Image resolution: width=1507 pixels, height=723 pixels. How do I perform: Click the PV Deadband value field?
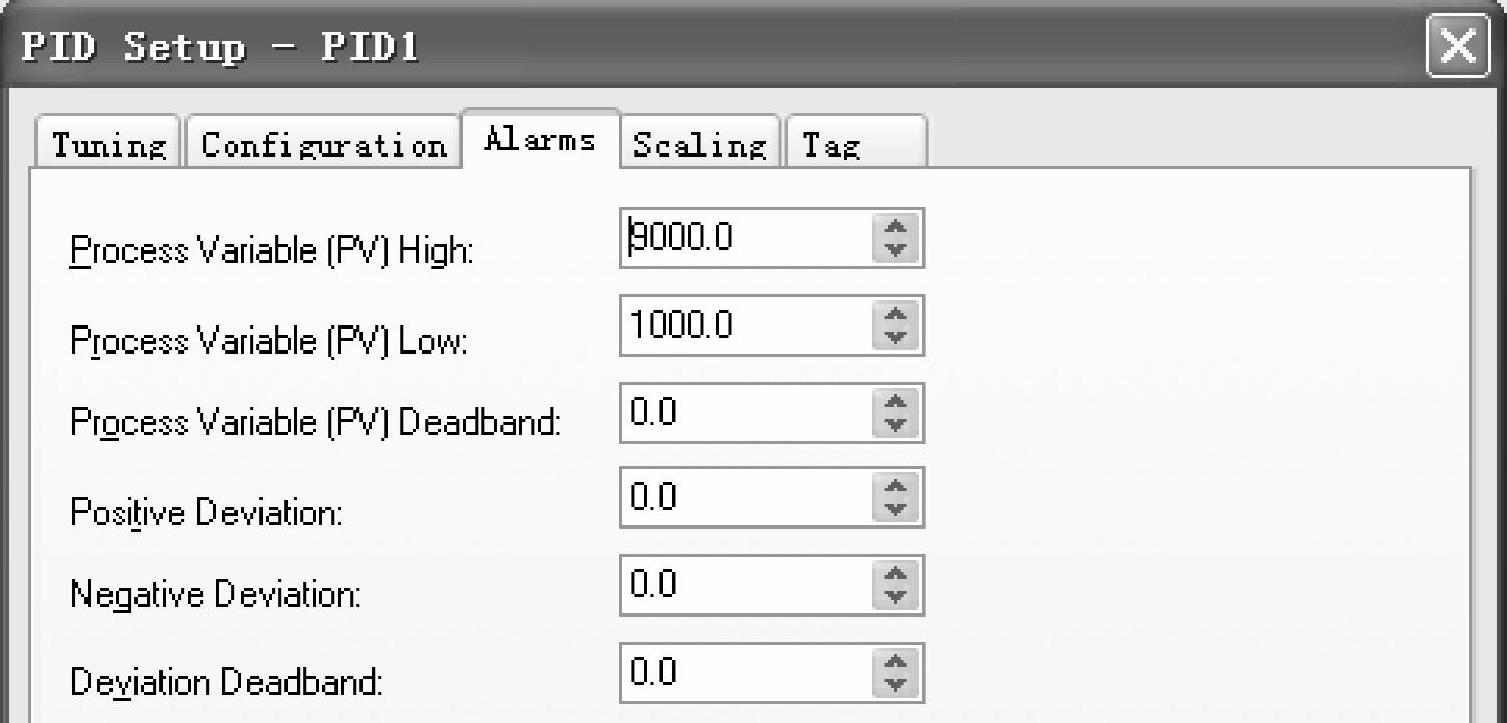747,412
